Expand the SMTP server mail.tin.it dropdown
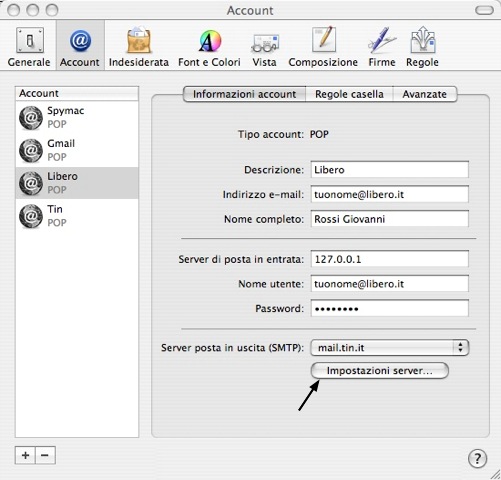This screenshot has width=501, height=480. [x=390, y=348]
